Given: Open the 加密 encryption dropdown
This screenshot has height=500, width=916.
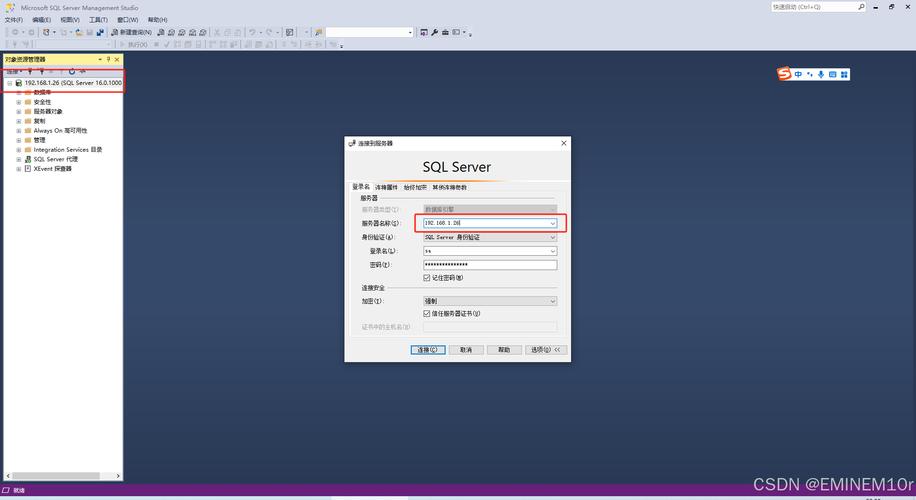Looking at the screenshot, I should click(552, 301).
